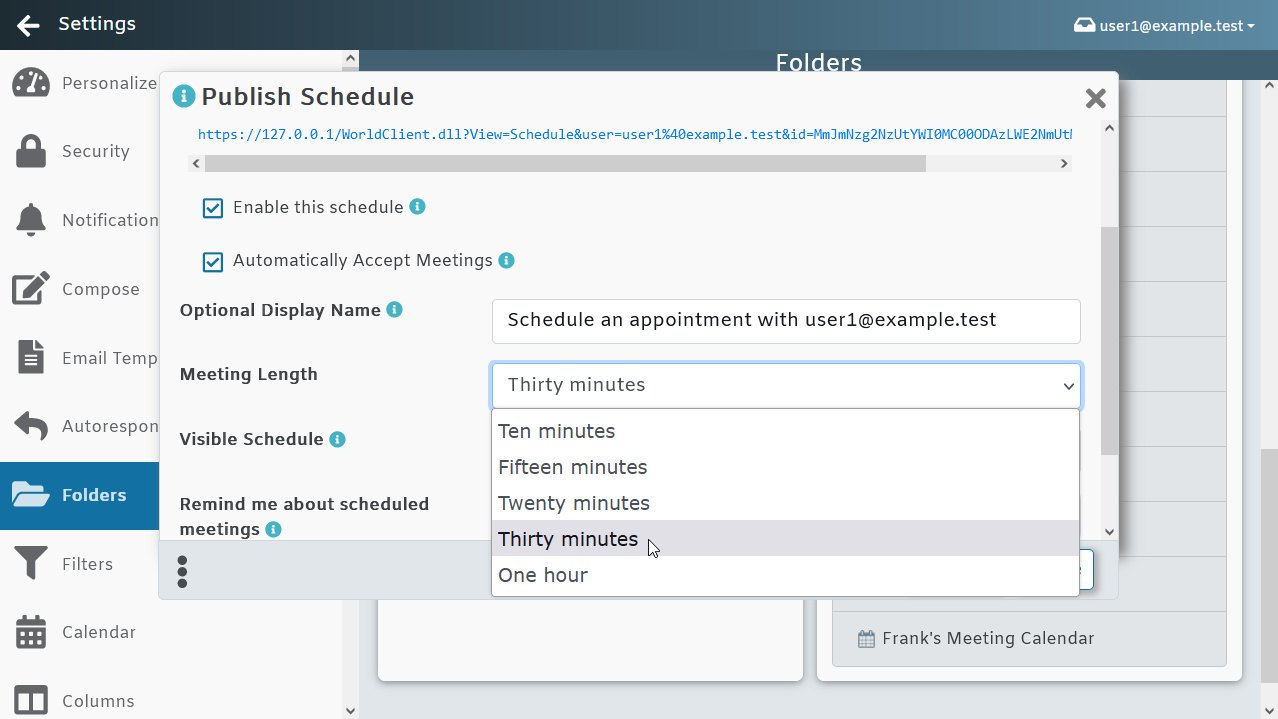Disable Automatically Accept Meetings

click(x=213, y=262)
